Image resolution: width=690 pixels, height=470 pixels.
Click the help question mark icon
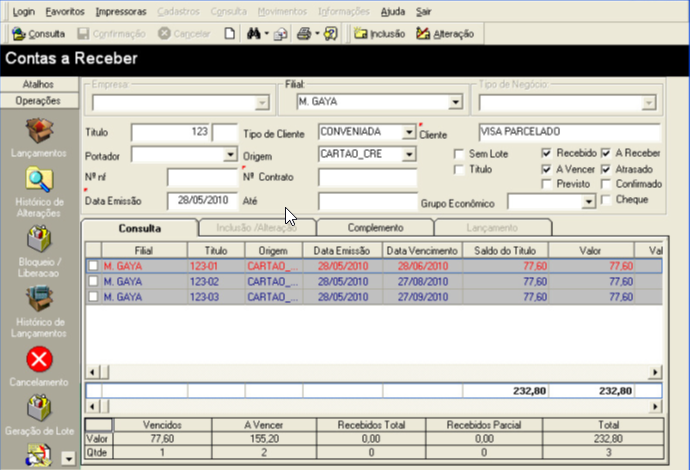pos(330,33)
